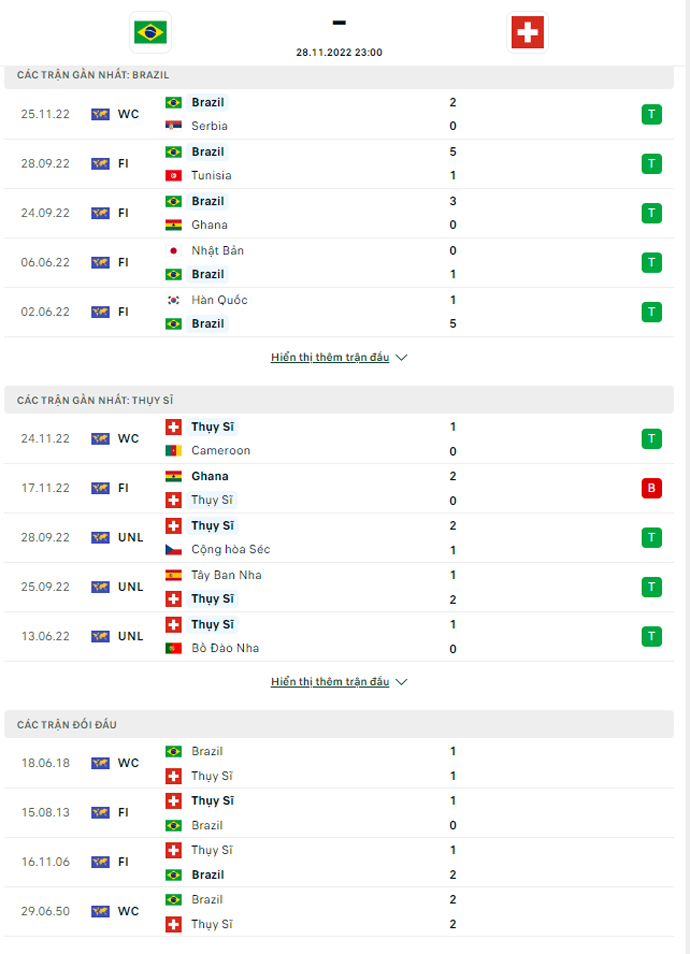The image size is (690, 954).
Task: Click the red B result badge
Action: coord(652,488)
